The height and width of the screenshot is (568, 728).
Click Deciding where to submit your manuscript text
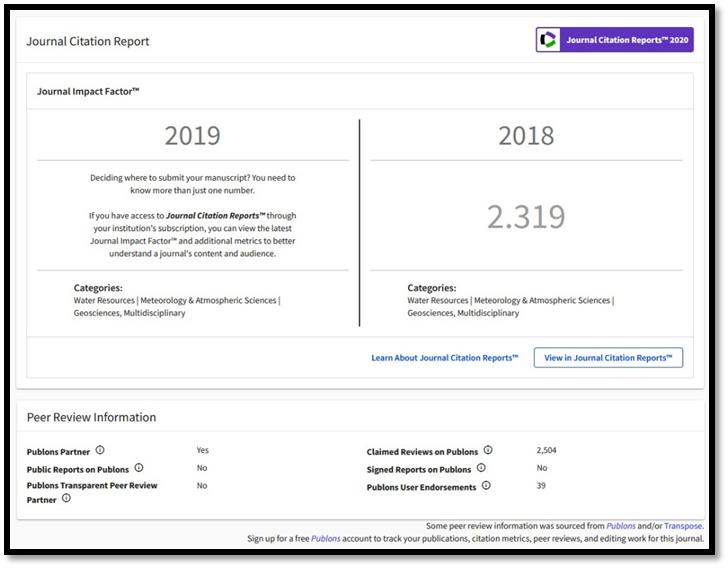tap(192, 184)
